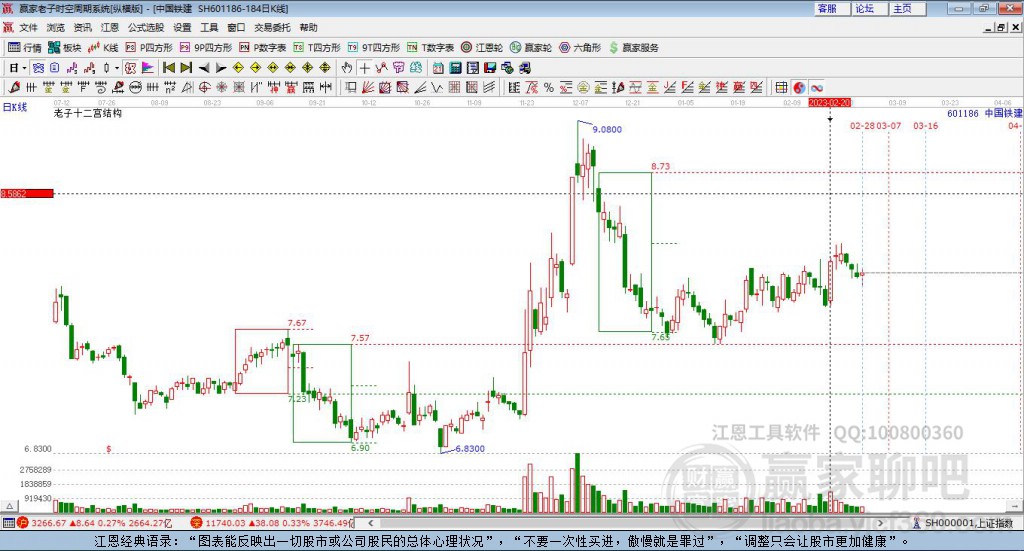Viewport: 1024px width, 551px height.
Task: Click the SH000001 上证指数 status entry
Action: click(x=963, y=523)
